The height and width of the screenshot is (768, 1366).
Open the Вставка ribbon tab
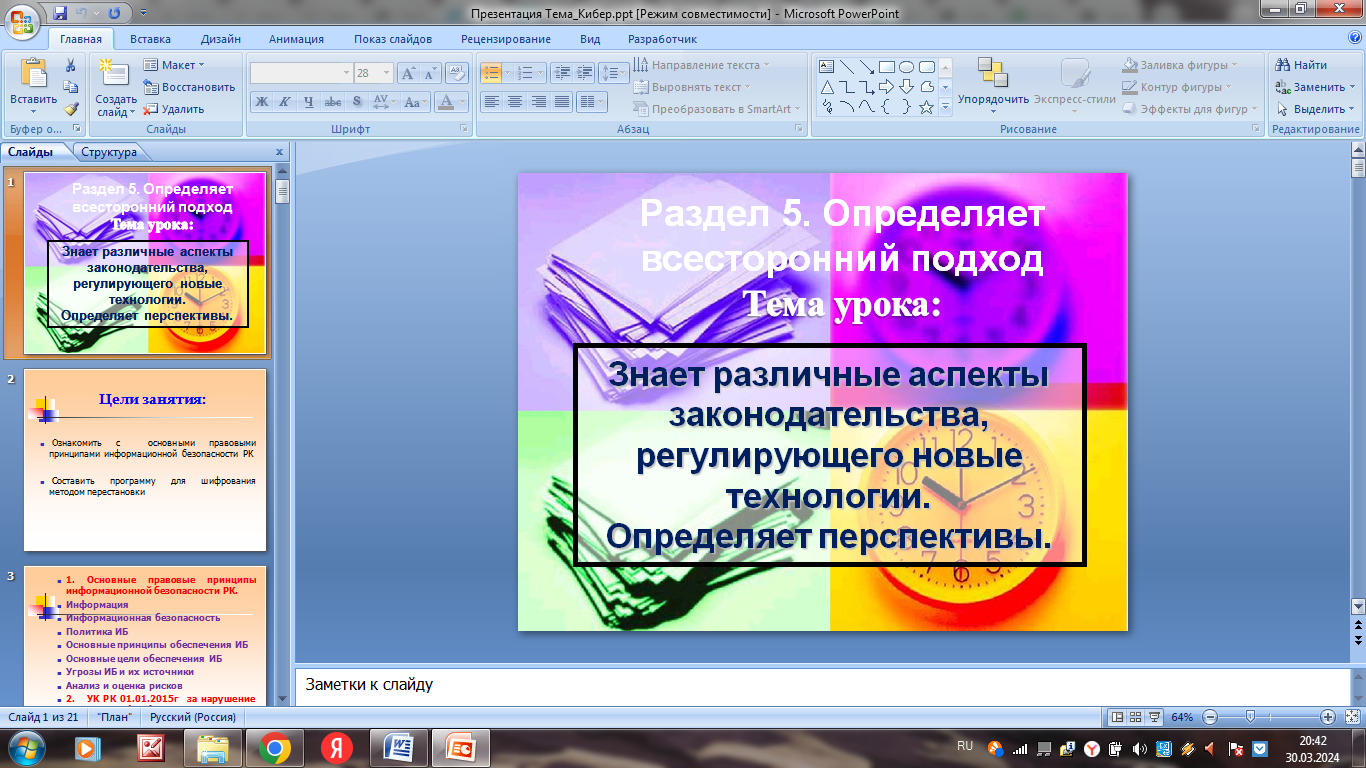(x=150, y=39)
